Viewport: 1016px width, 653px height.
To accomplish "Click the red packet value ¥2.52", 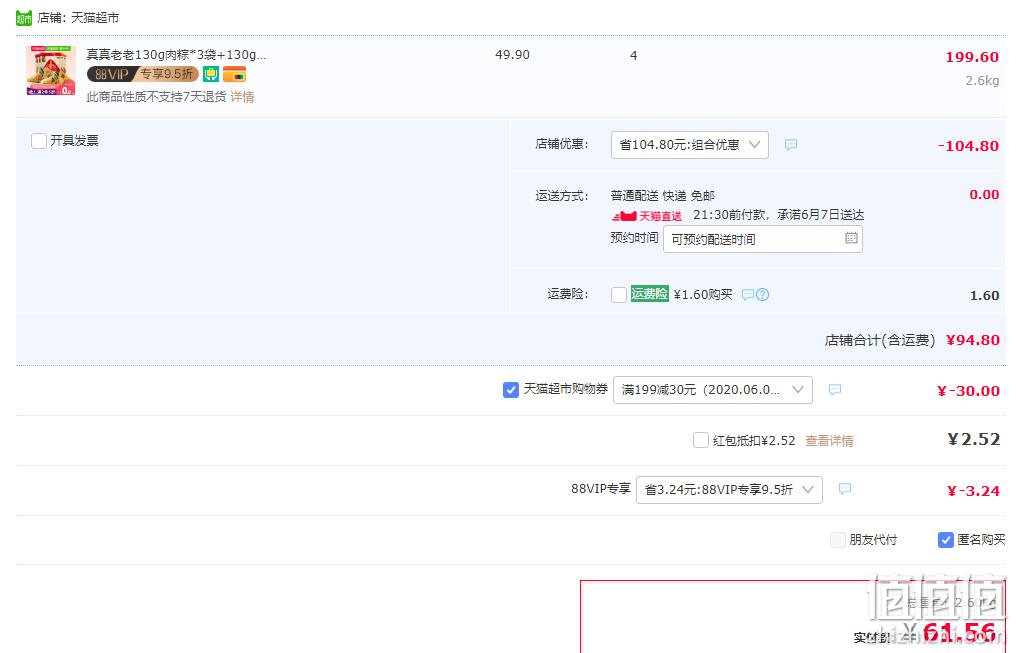I will (973, 439).
